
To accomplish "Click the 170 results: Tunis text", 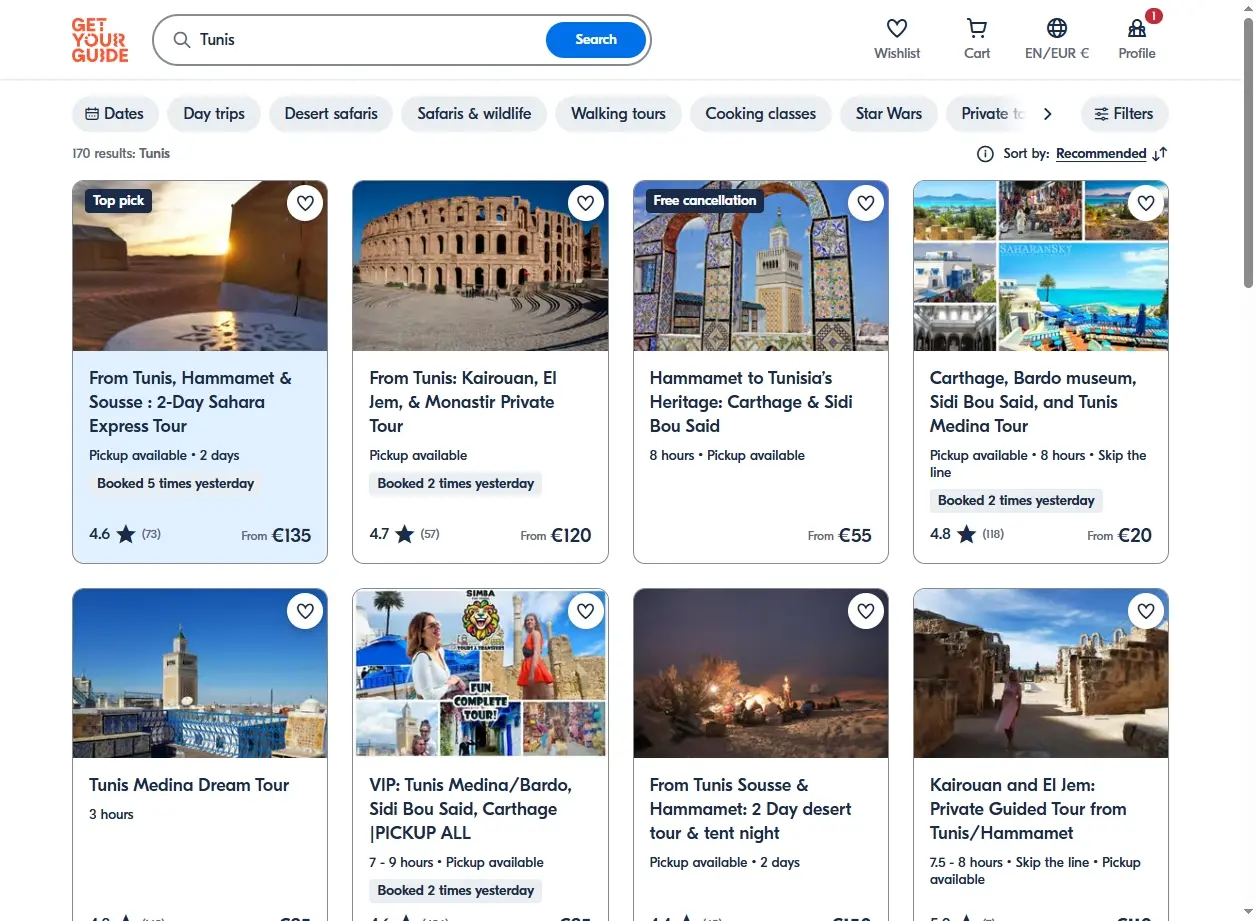I will (121, 154).
